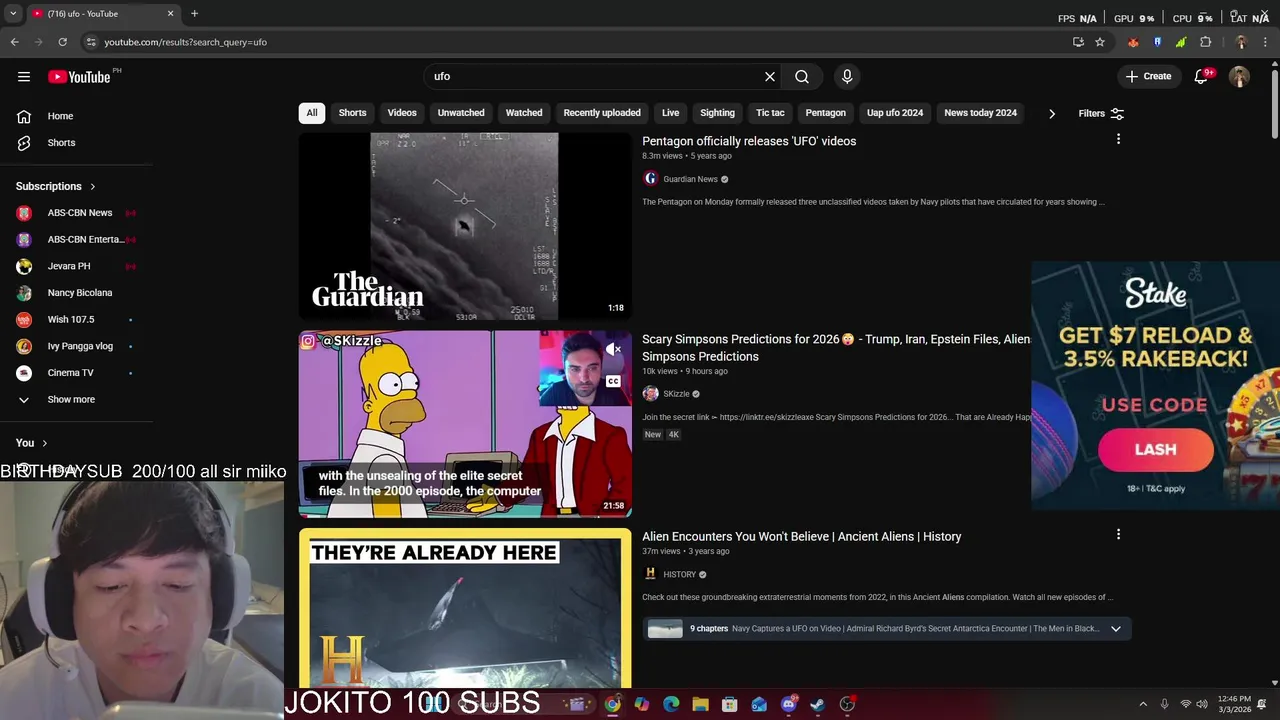Viewport: 1280px width, 720px height.
Task: Toggle captions on the Simpsons preview
Action: (x=613, y=381)
